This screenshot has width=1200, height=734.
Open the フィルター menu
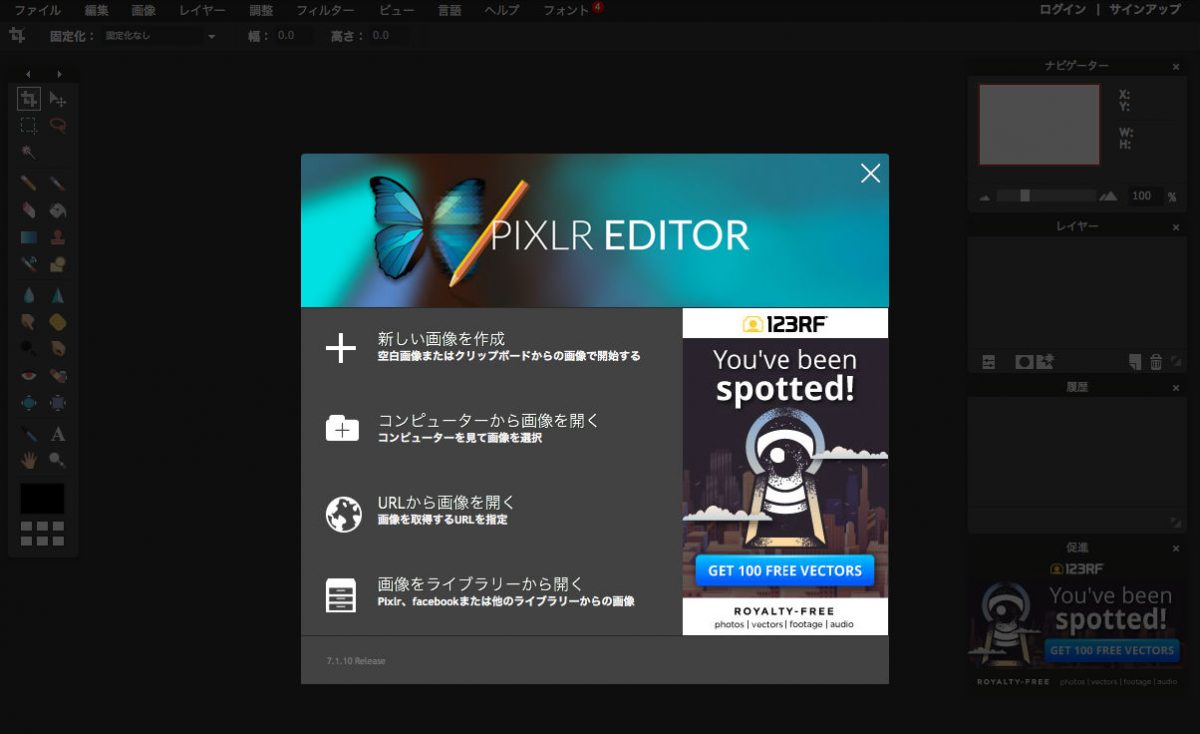pyautogui.click(x=325, y=10)
